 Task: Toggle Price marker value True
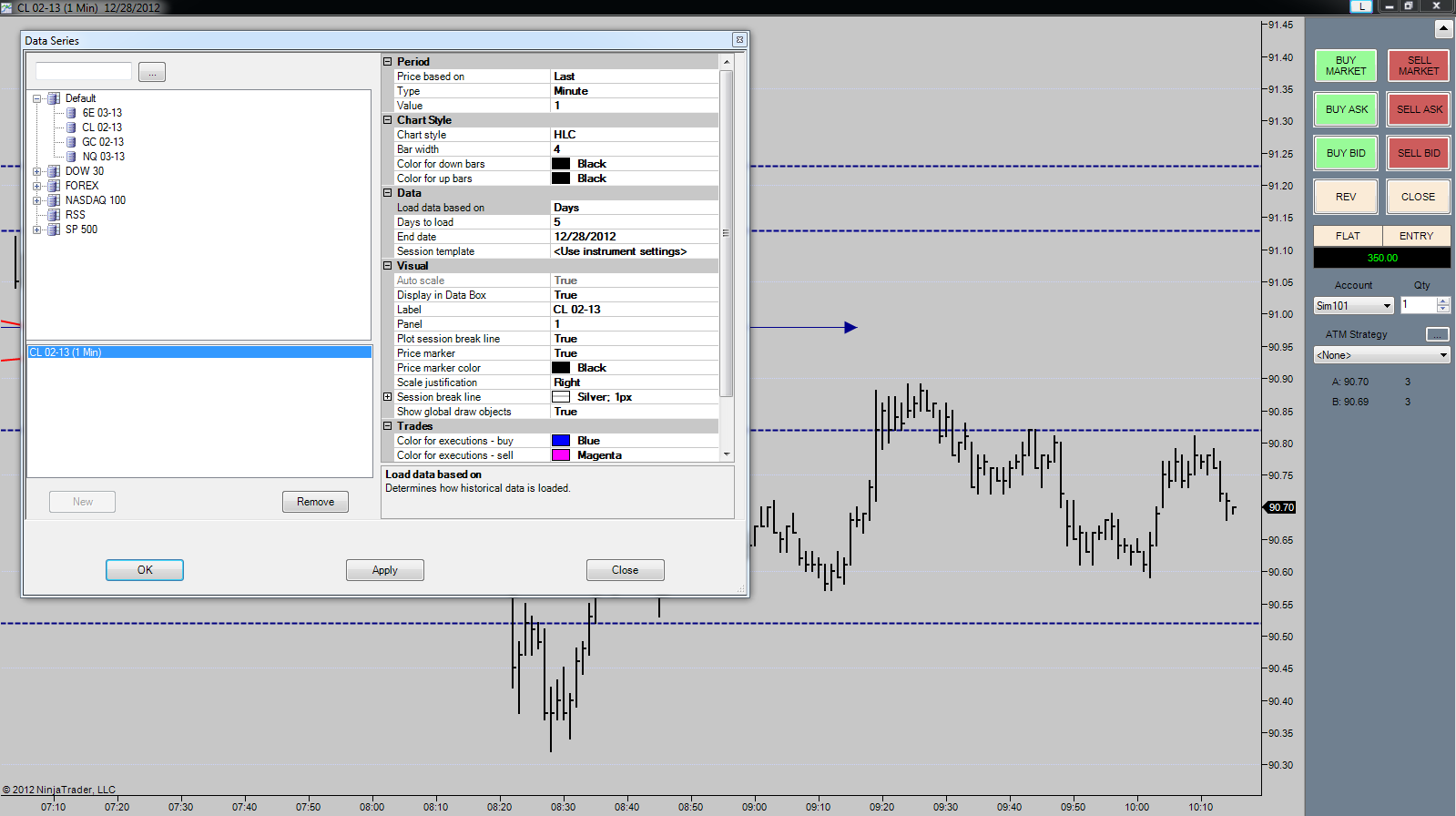[635, 353]
